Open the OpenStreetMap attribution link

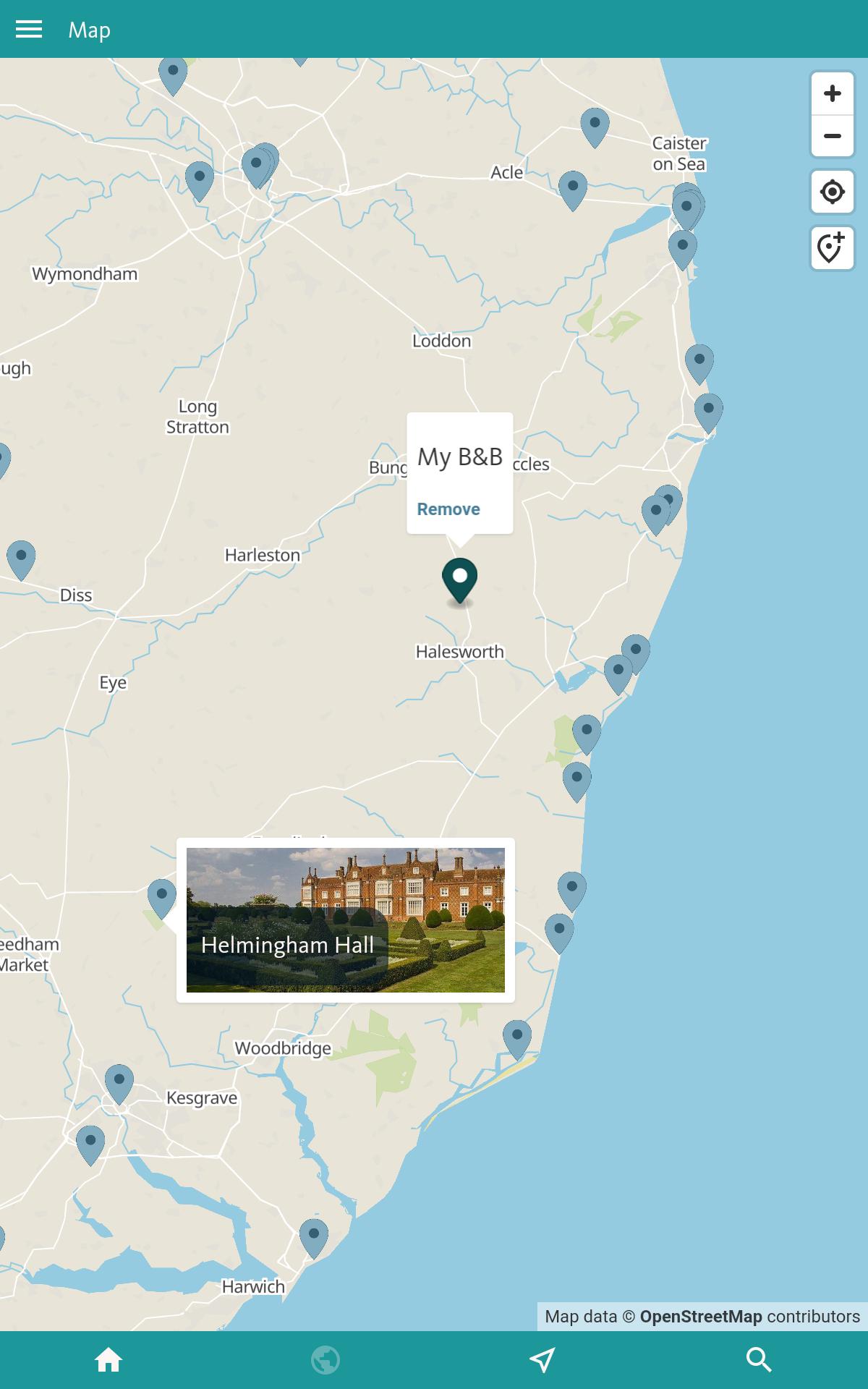pos(701,1317)
